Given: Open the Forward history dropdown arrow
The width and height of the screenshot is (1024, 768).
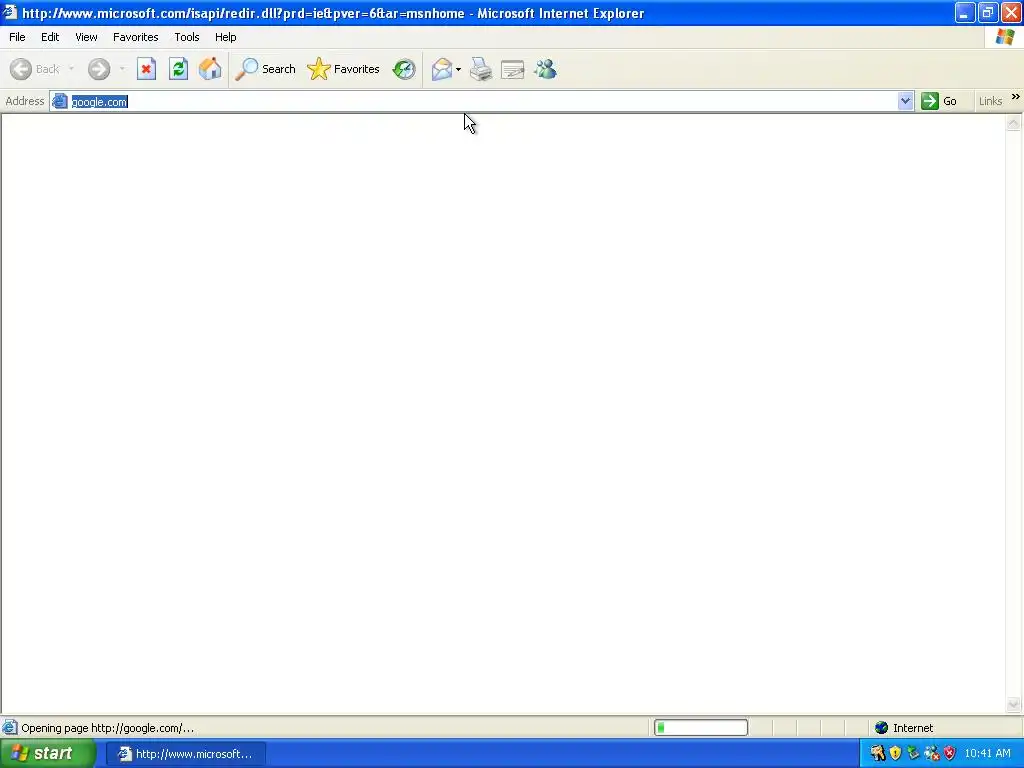Looking at the screenshot, I should (x=122, y=69).
